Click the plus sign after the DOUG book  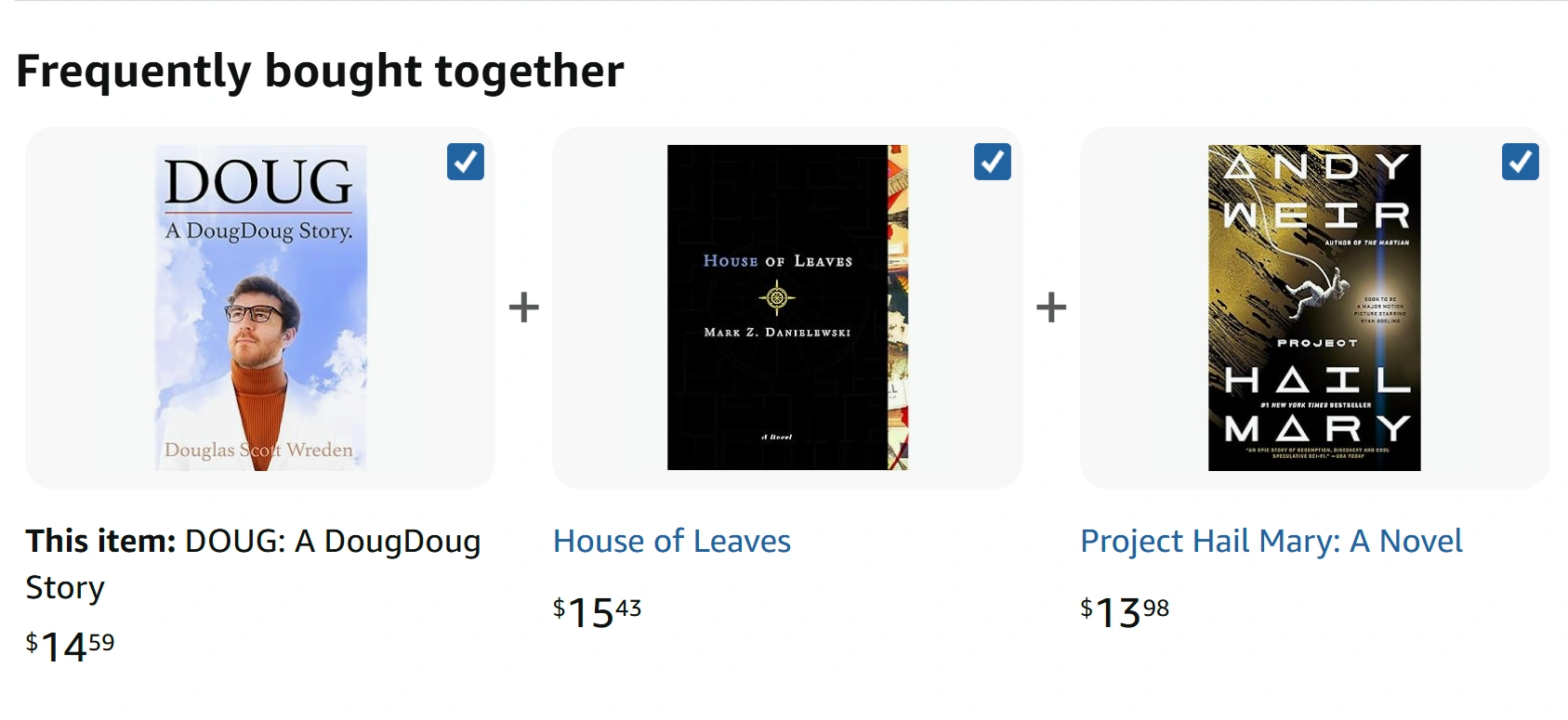(524, 308)
